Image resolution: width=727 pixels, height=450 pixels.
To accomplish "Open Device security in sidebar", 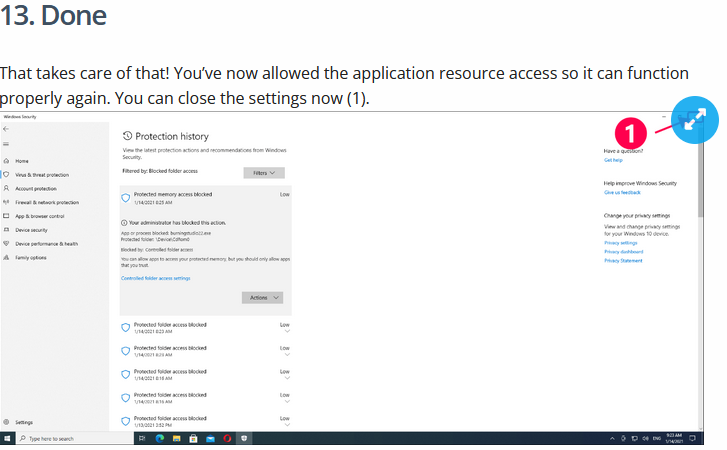I will 31,229.
